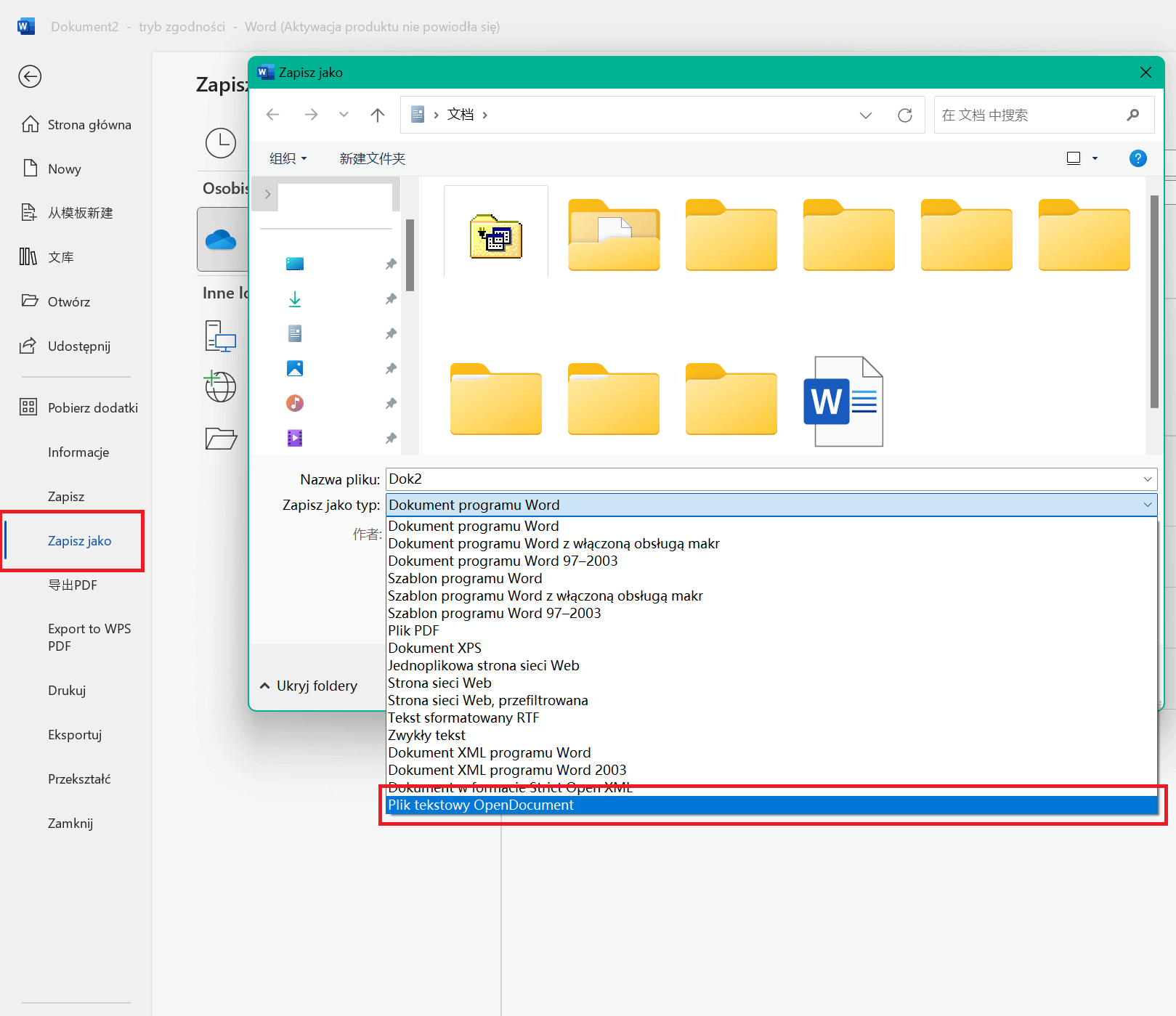This screenshot has height=1016, width=1176.
Task: Select the Zapisz jako sidebar item
Action: (79, 541)
